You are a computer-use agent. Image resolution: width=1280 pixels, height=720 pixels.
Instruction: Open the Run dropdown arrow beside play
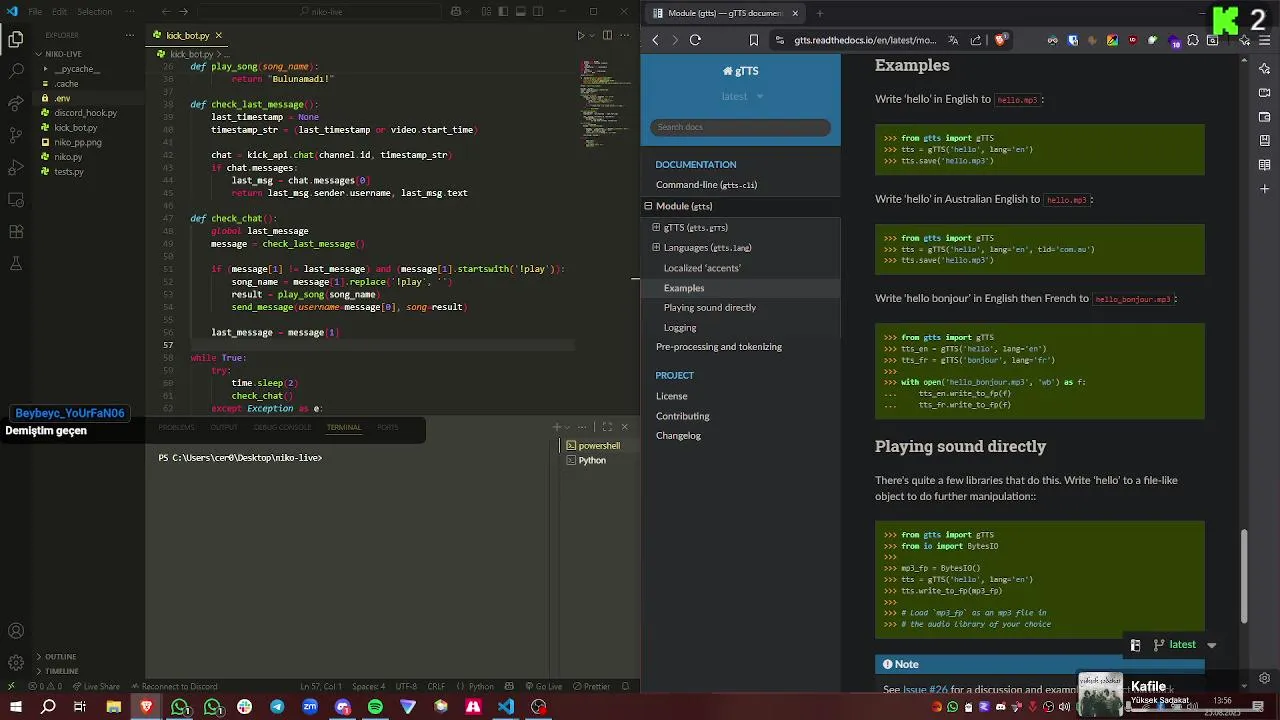592,35
